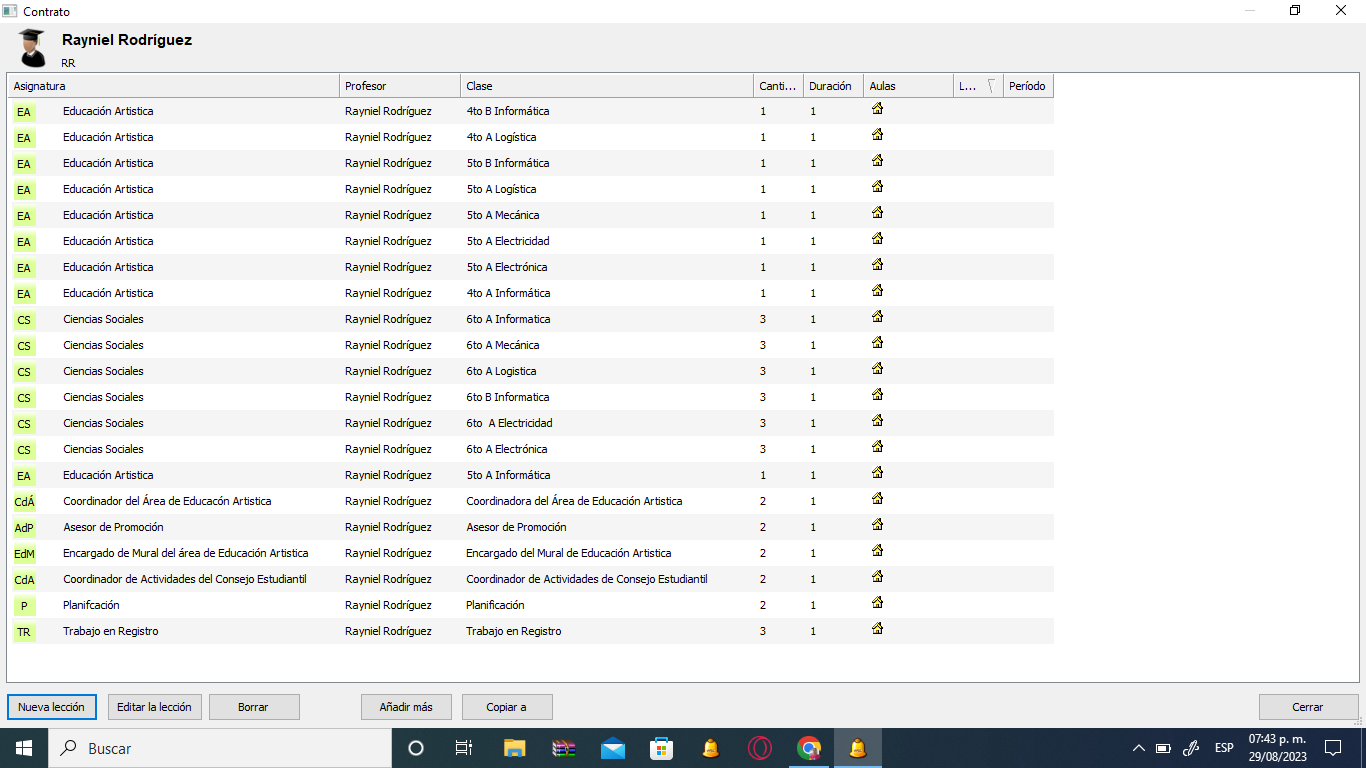Click the house icon in 6to A Informatica row
The height and width of the screenshot is (768, 1366).
pos(878,317)
